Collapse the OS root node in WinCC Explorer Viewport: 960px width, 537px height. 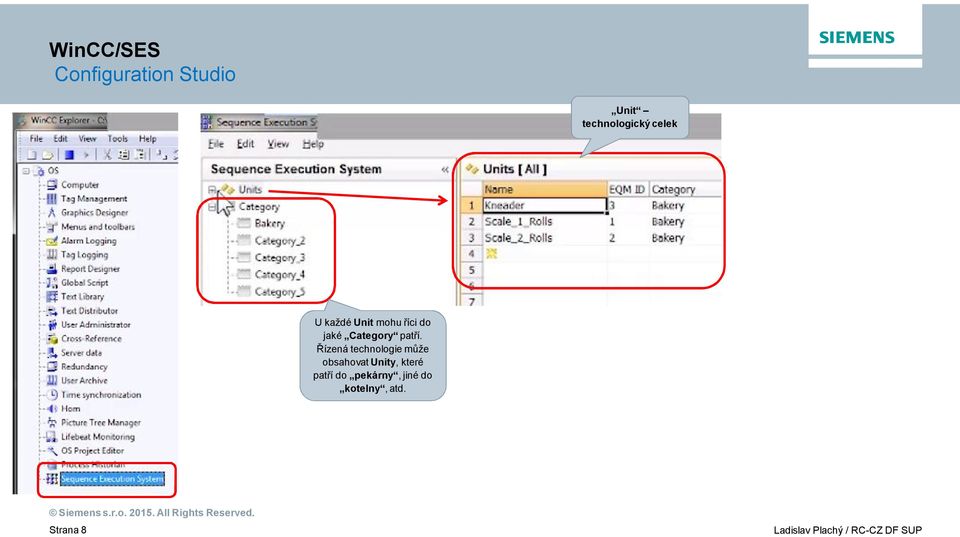click(26, 171)
